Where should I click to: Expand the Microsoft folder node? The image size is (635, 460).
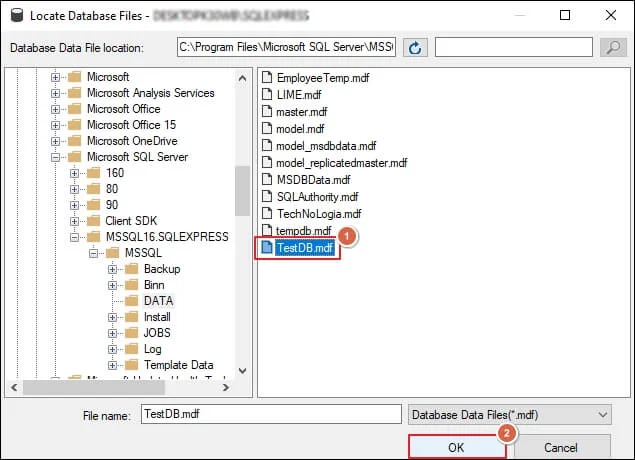coord(55,77)
